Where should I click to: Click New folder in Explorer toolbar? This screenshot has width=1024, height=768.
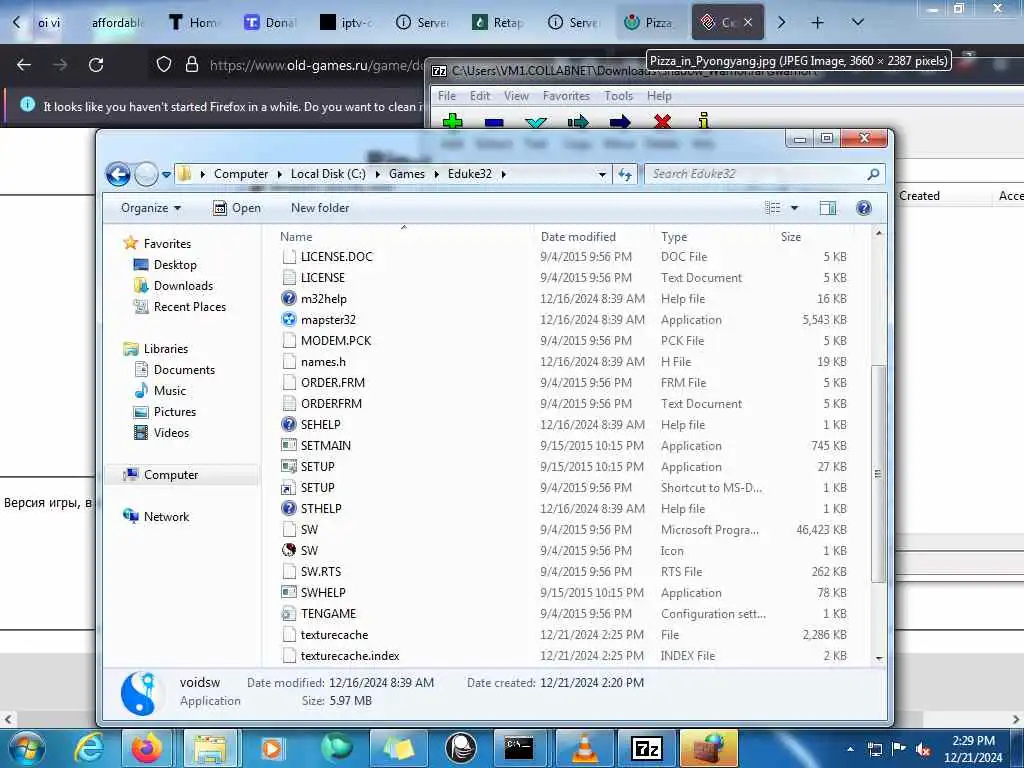pos(320,208)
